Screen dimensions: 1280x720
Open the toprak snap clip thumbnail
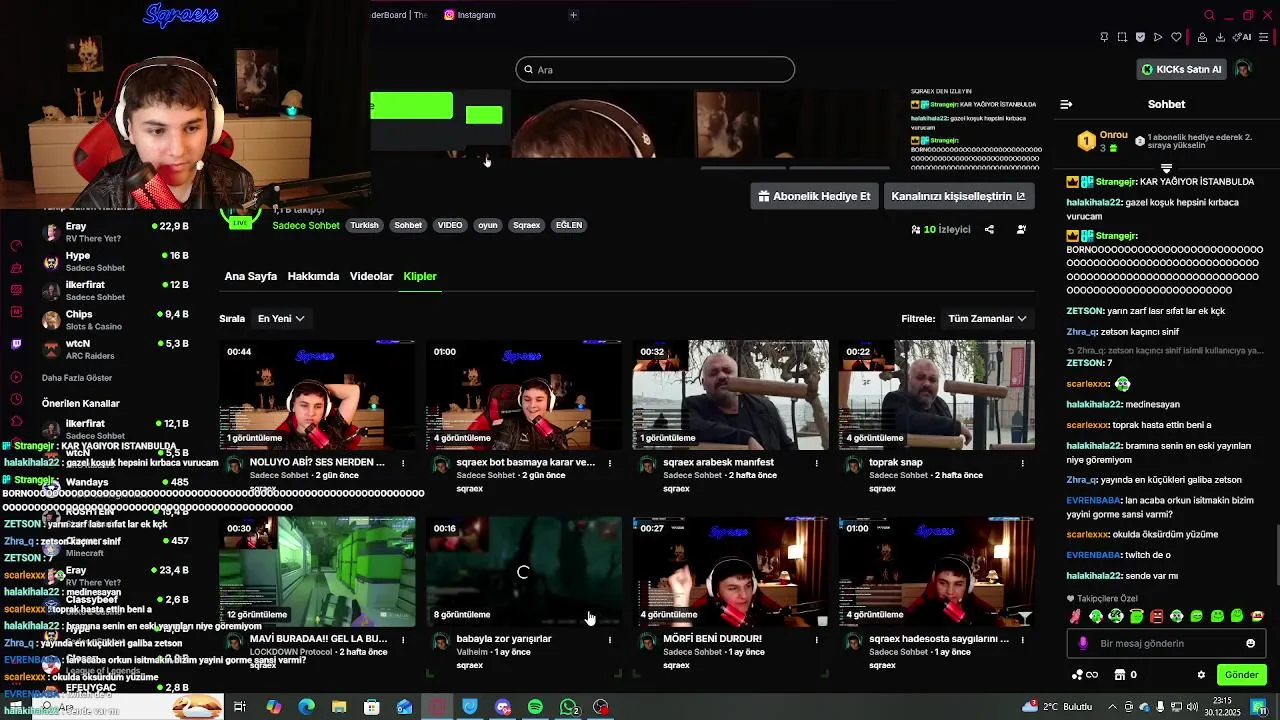tap(936, 395)
